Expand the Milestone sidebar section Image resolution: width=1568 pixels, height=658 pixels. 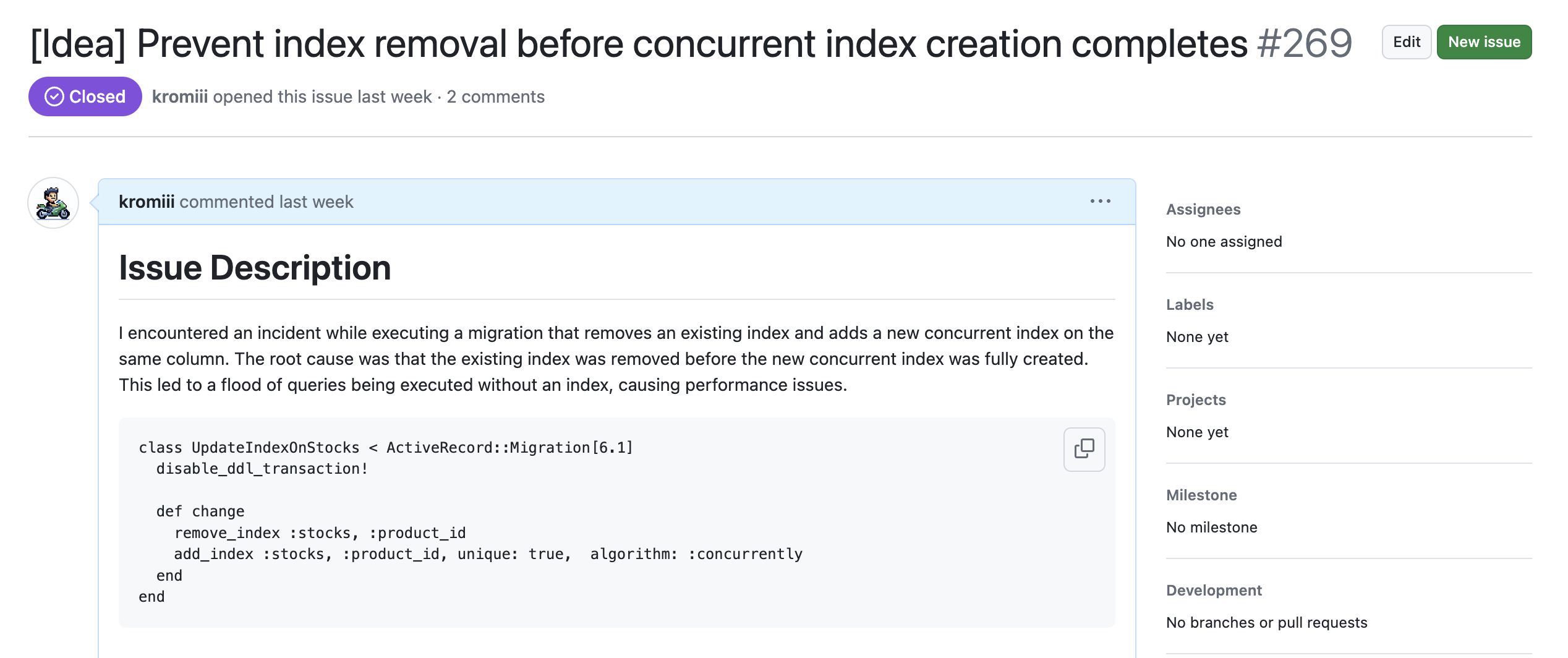click(1201, 495)
